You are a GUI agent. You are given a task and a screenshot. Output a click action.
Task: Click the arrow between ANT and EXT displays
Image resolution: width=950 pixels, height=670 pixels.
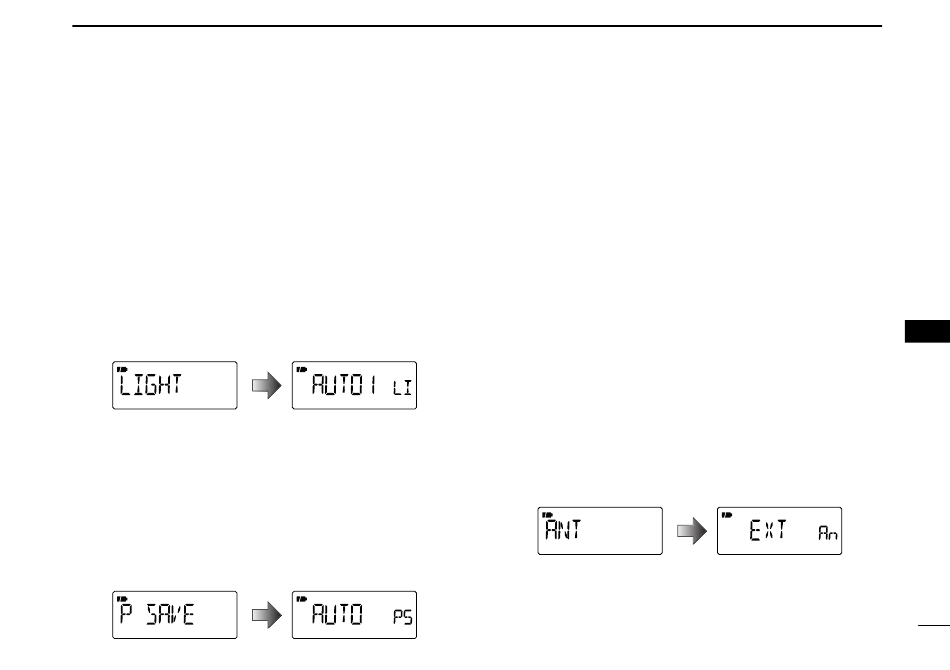pos(692,531)
